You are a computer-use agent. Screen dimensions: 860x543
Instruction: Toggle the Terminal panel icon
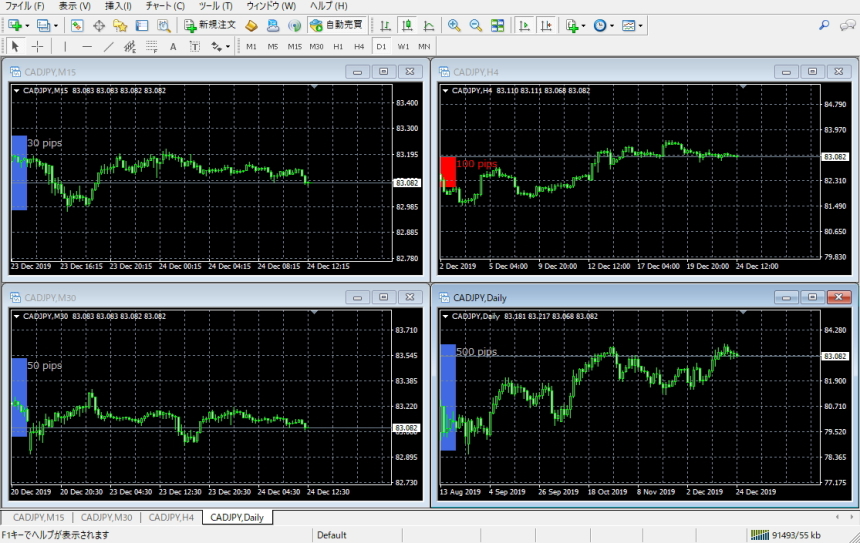coord(142,25)
